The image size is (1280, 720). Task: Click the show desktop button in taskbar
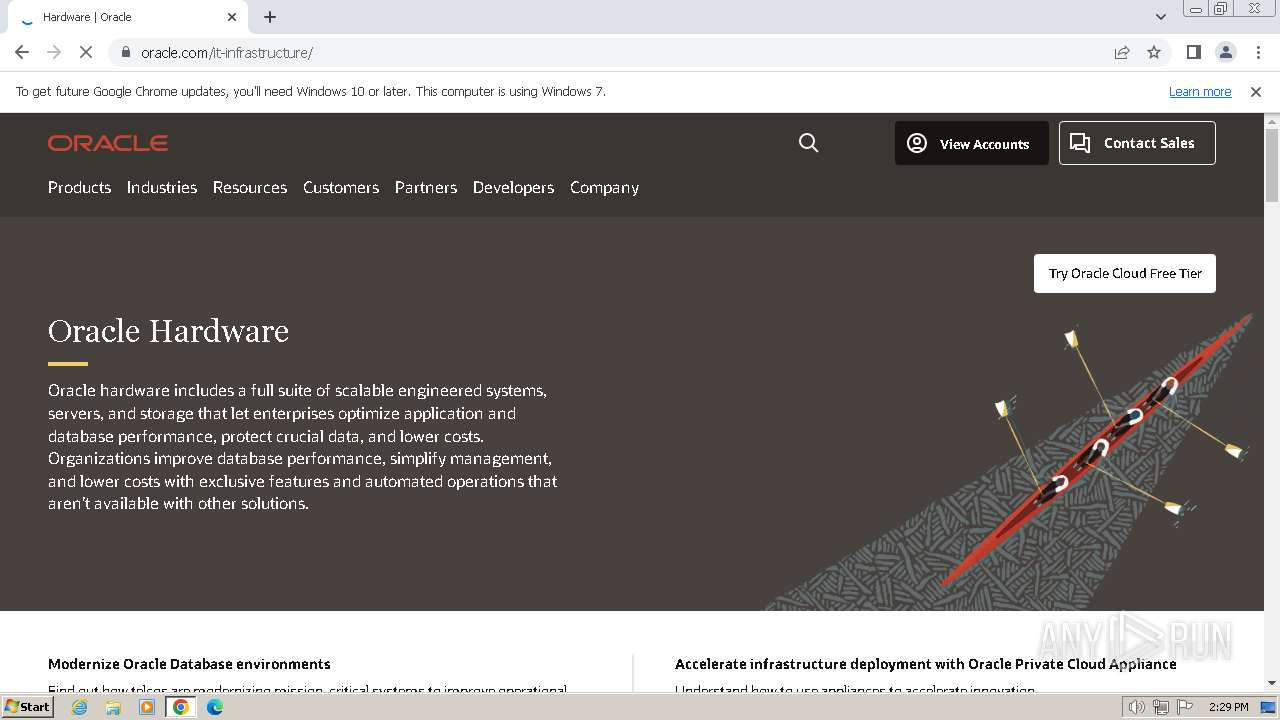coord(1269,707)
